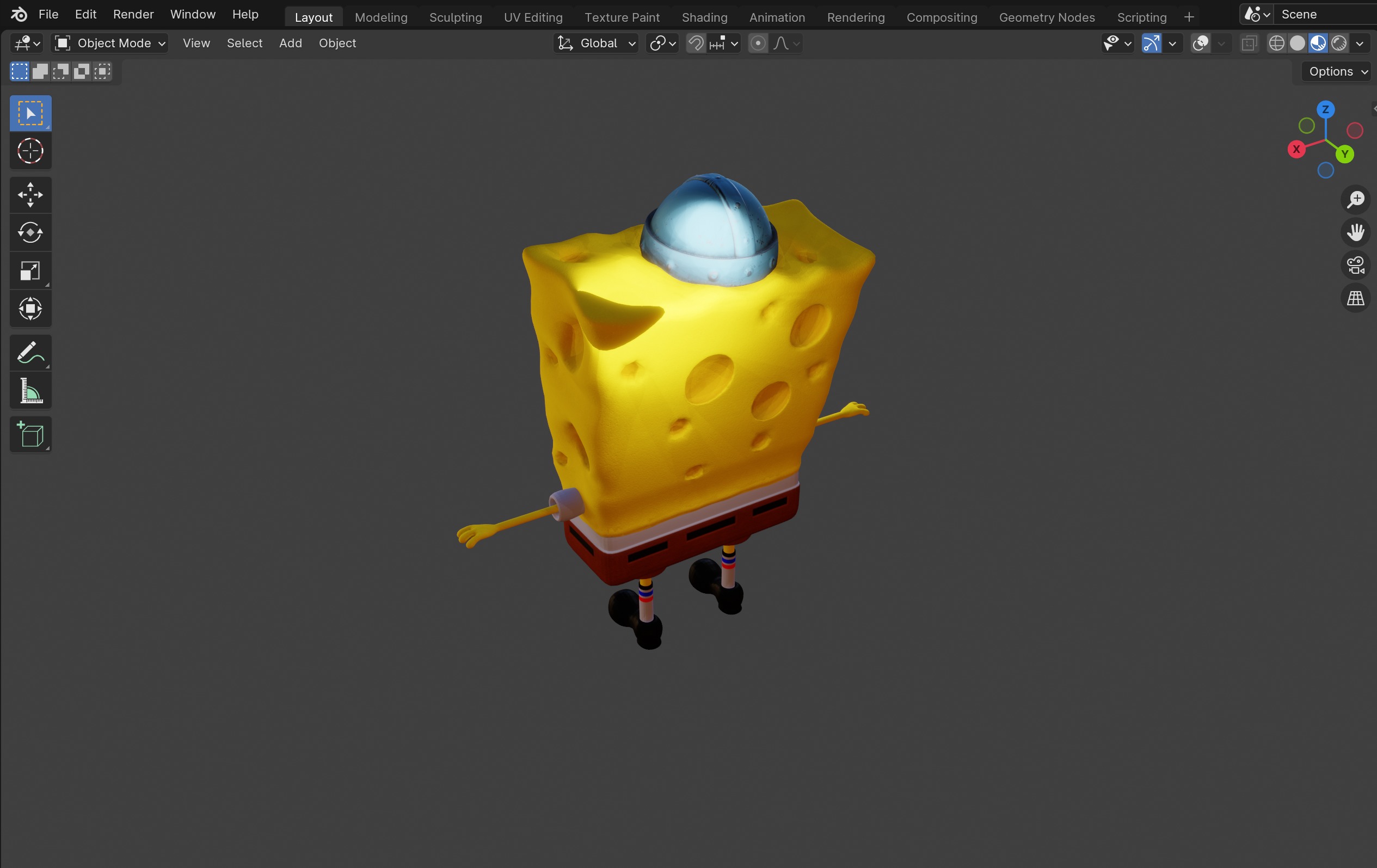The height and width of the screenshot is (868, 1377).
Task: Open the Window menu
Action: [193, 14]
